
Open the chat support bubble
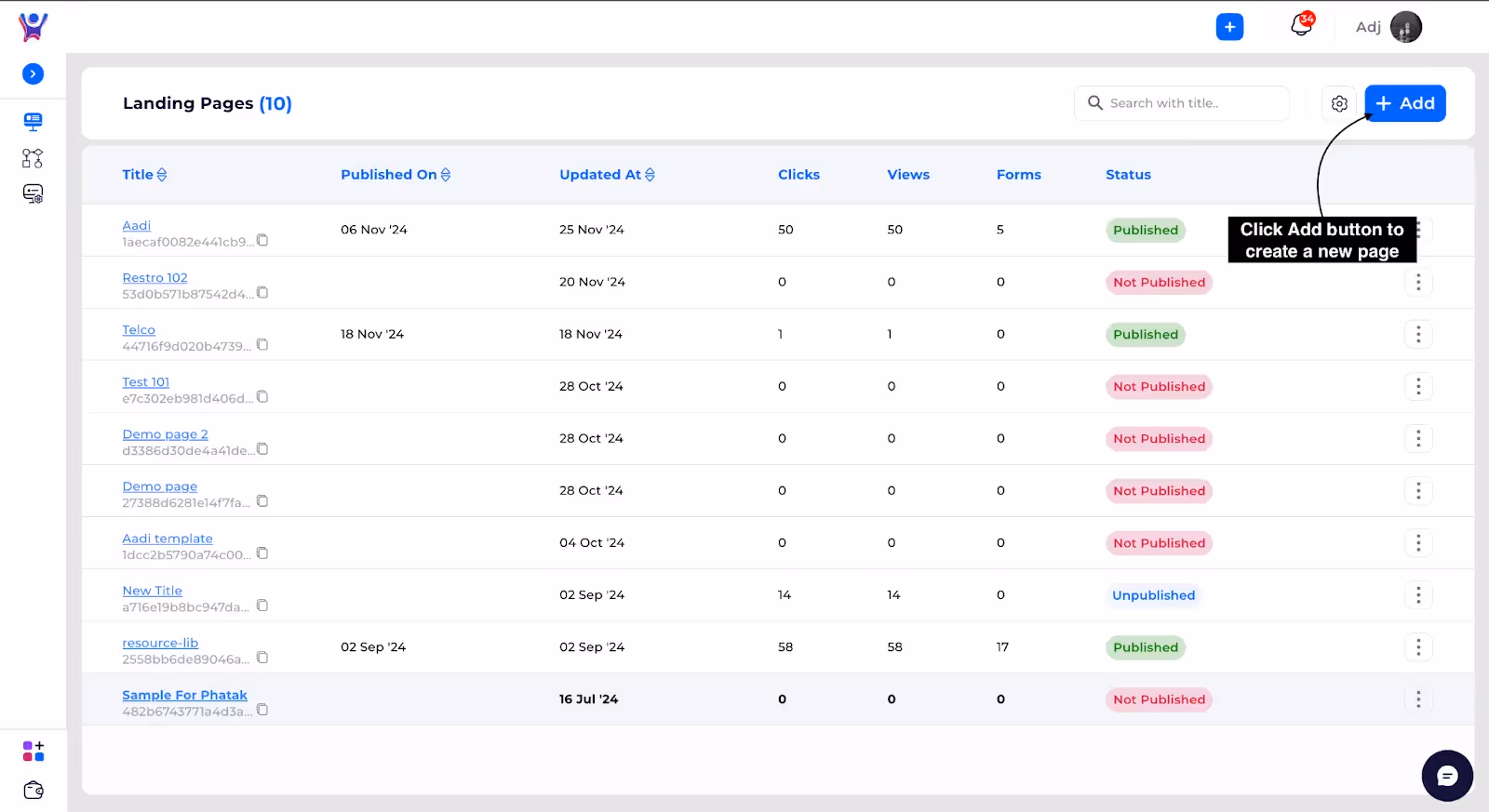[x=1447, y=776]
